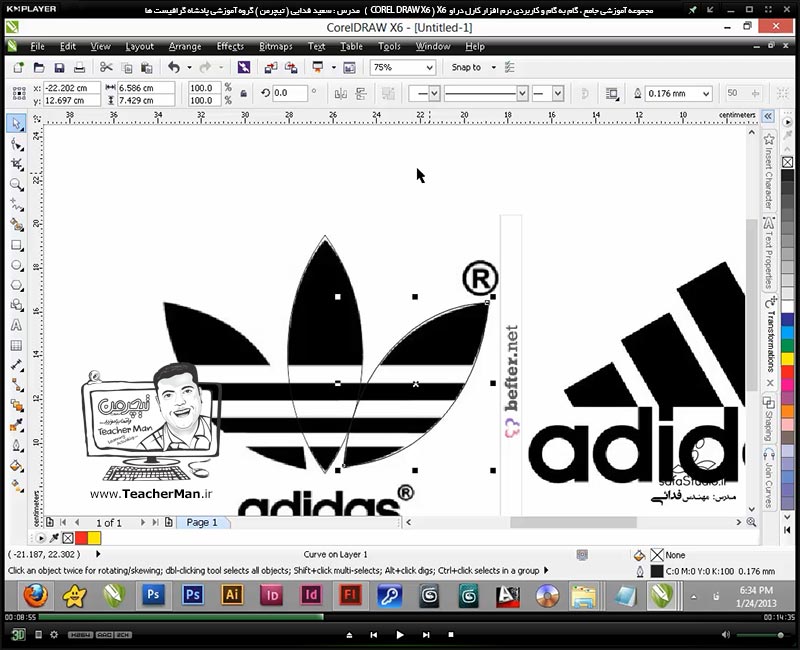Screen dimensions: 800x650
Task: Open the Bitmaps menu
Action: click(x=276, y=46)
